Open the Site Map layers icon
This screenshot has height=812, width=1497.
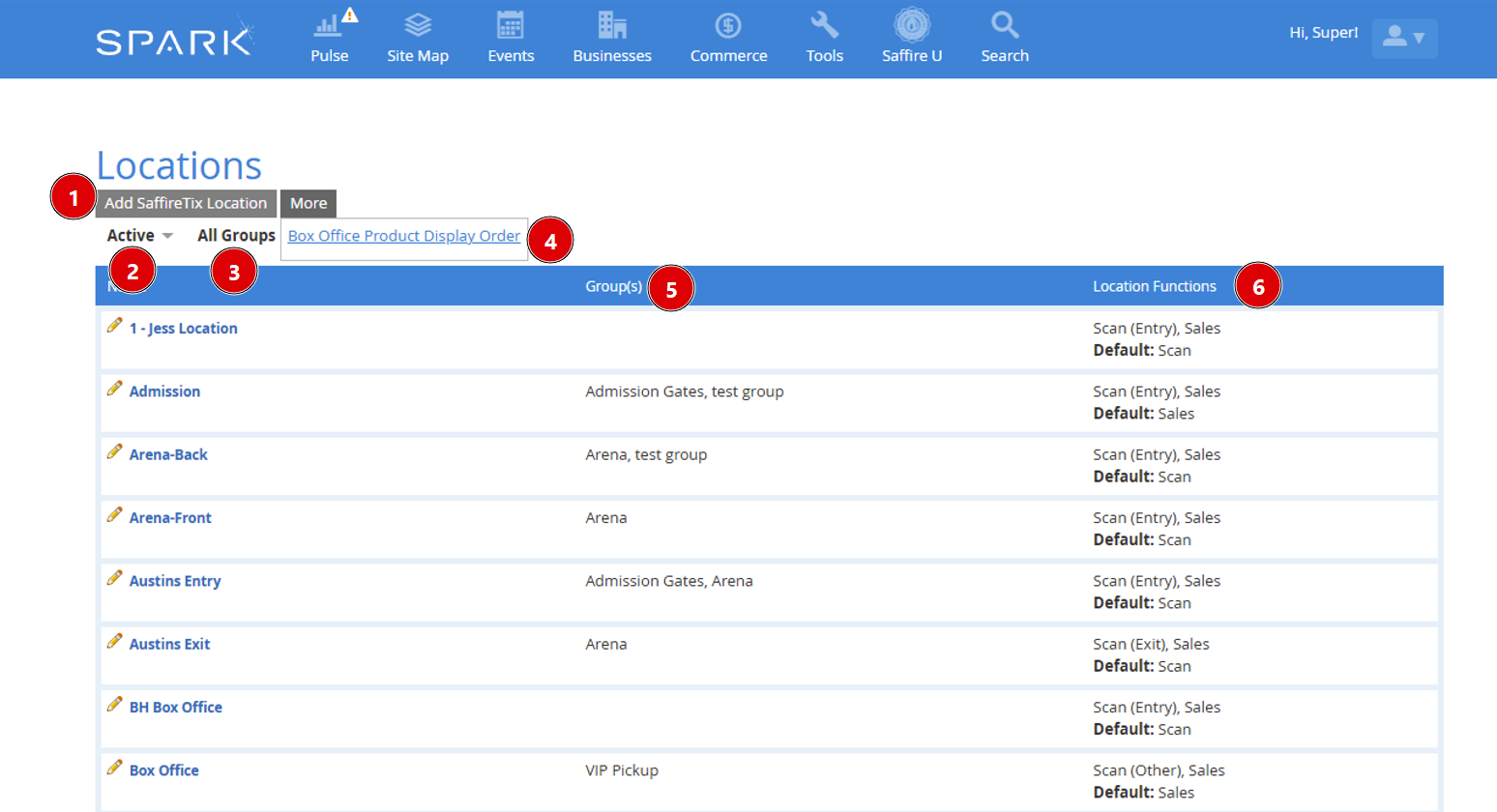tap(418, 24)
